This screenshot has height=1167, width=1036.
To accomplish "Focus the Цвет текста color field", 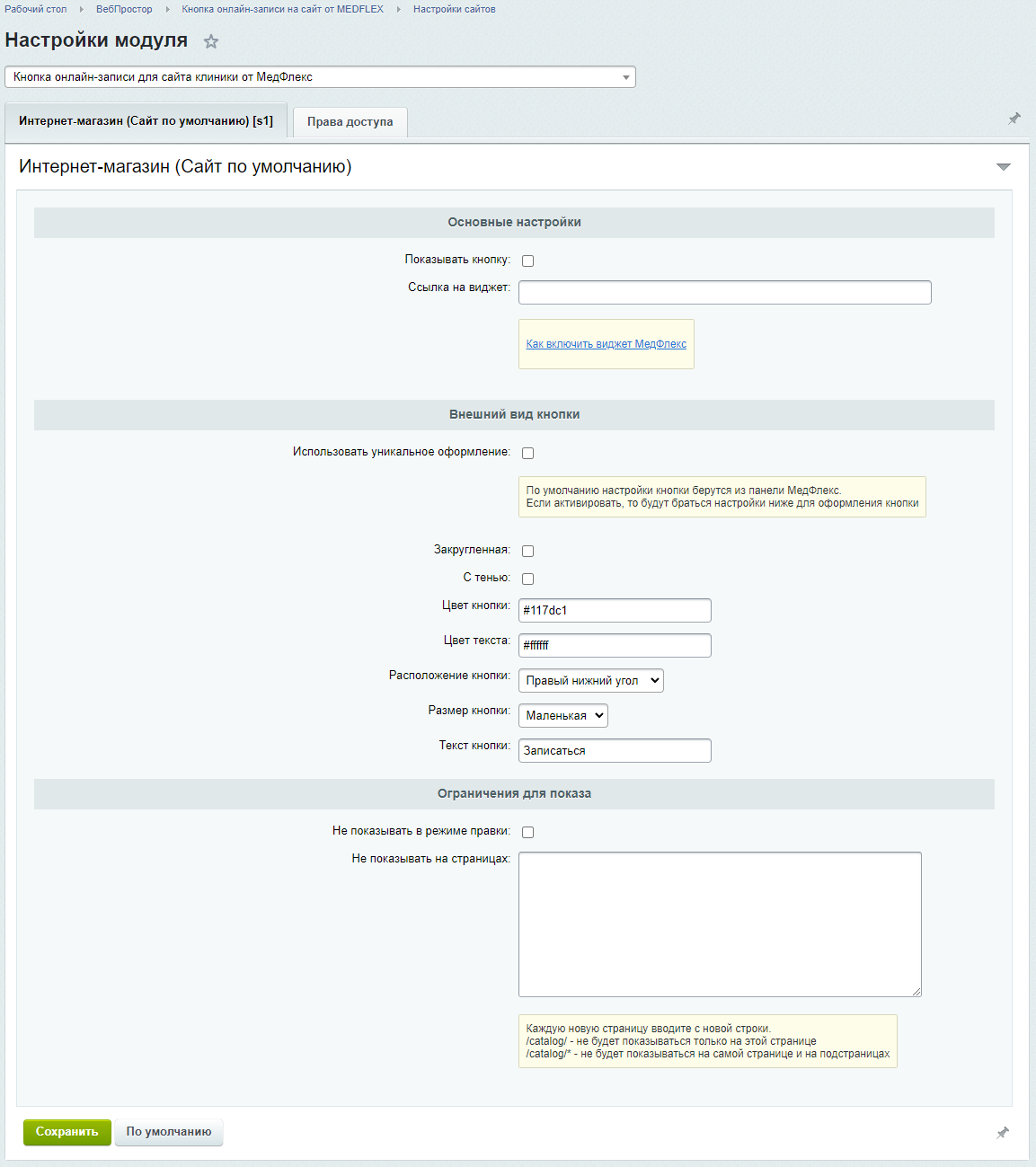I will pyautogui.click(x=615, y=645).
